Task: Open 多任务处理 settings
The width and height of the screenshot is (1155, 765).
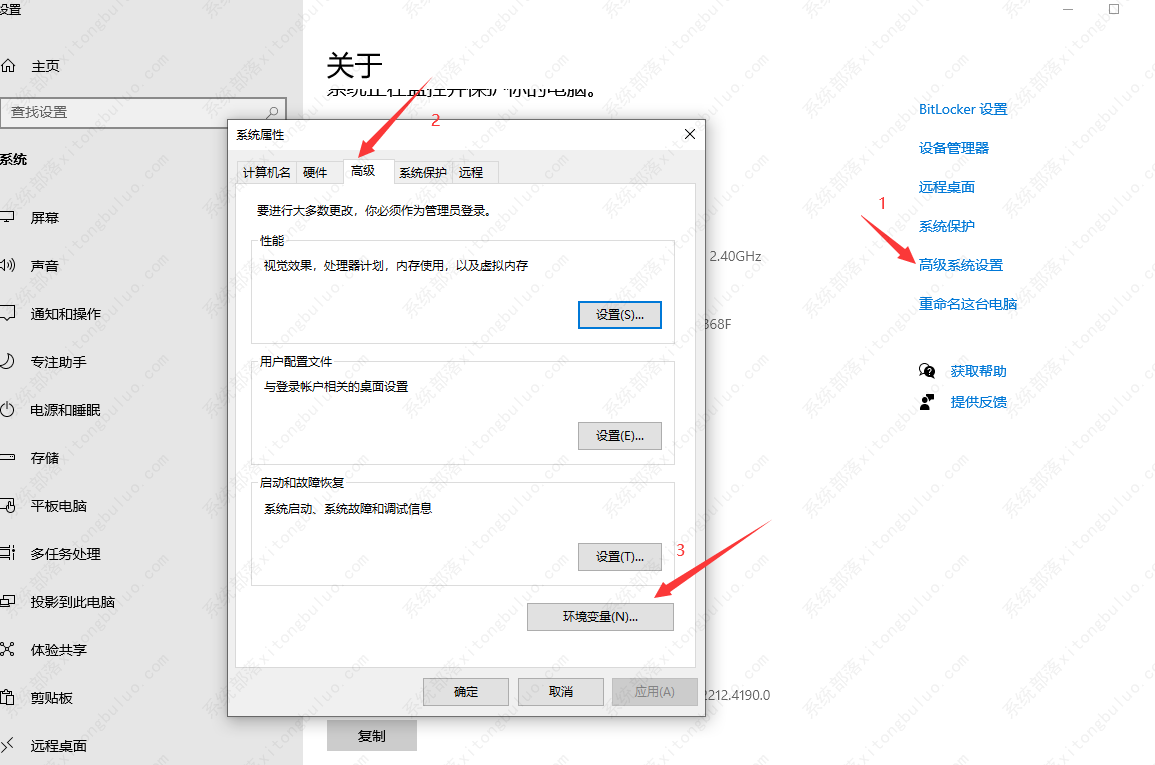Action: click(x=67, y=553)
